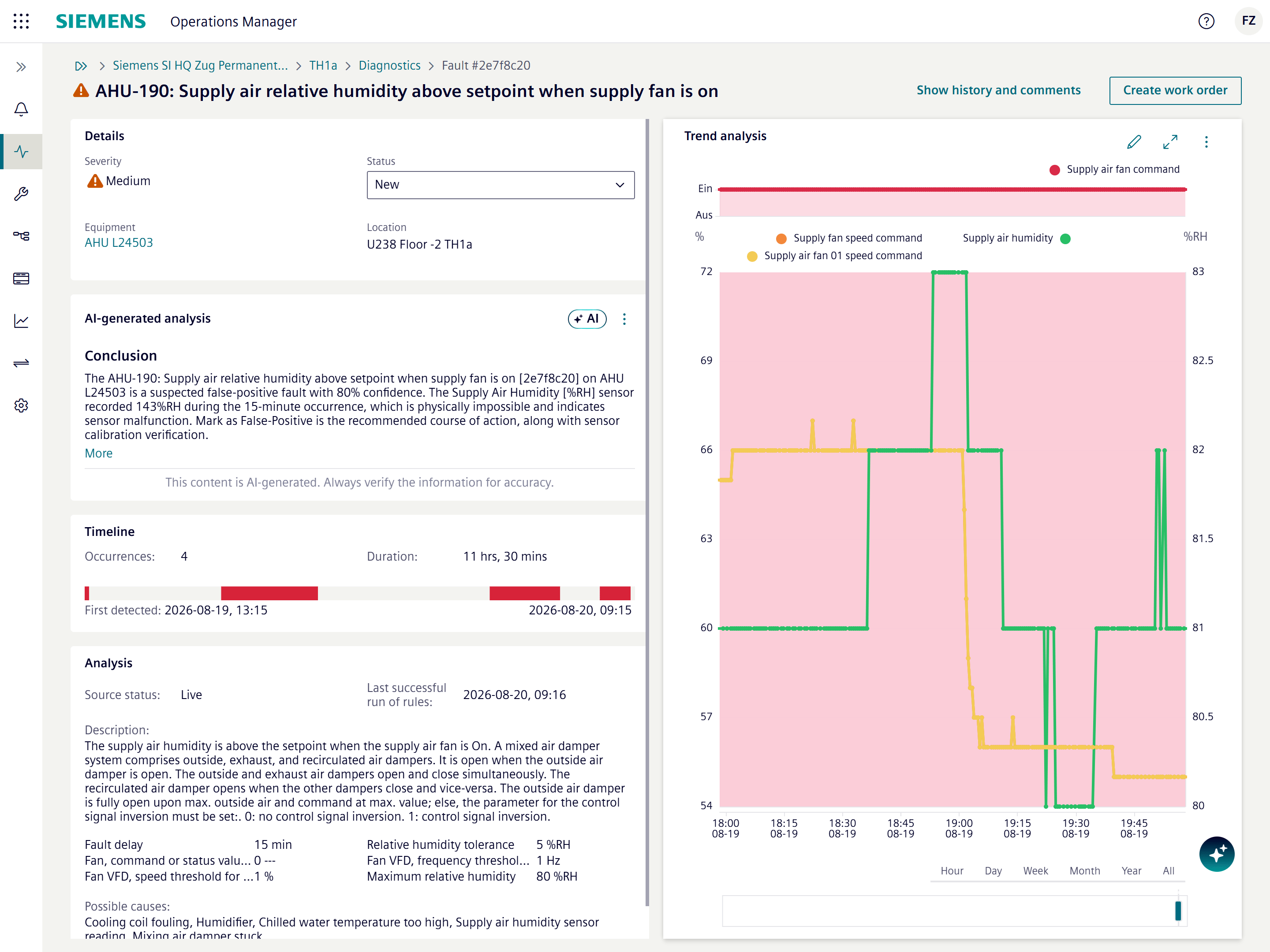Select the All time range tab

click(1169, 870)
